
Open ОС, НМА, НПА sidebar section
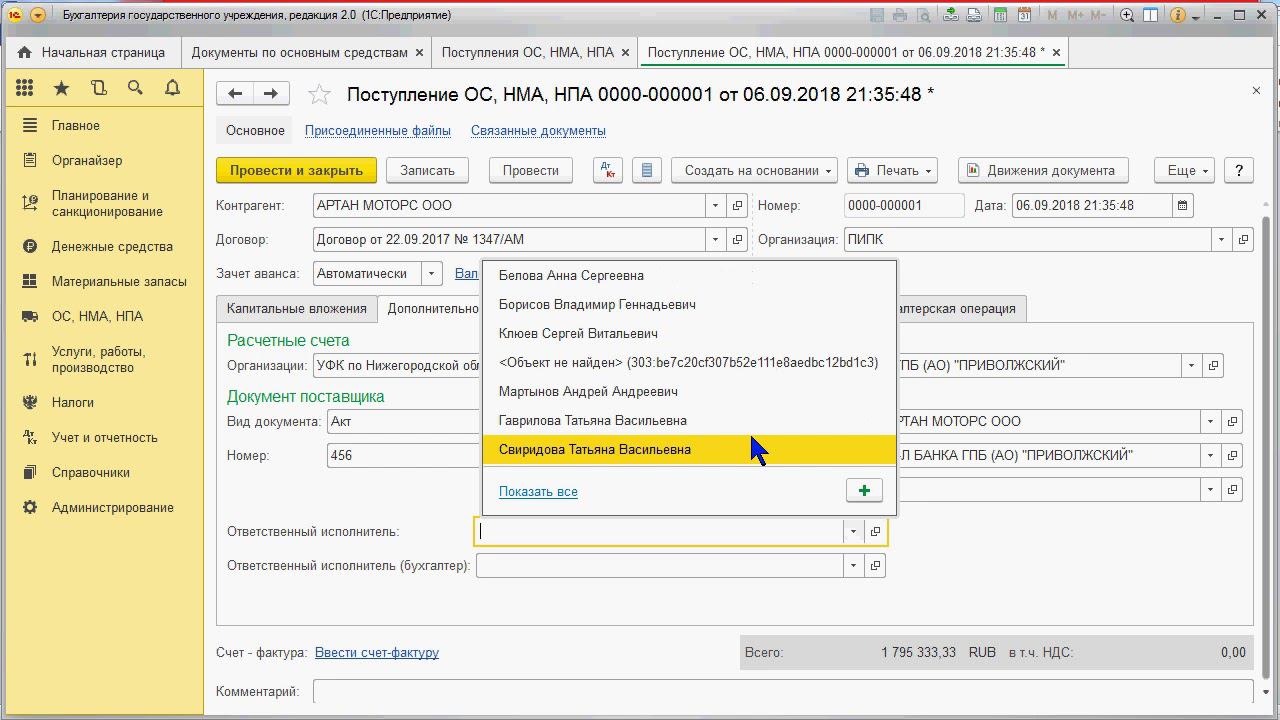(x=97, y=316)
